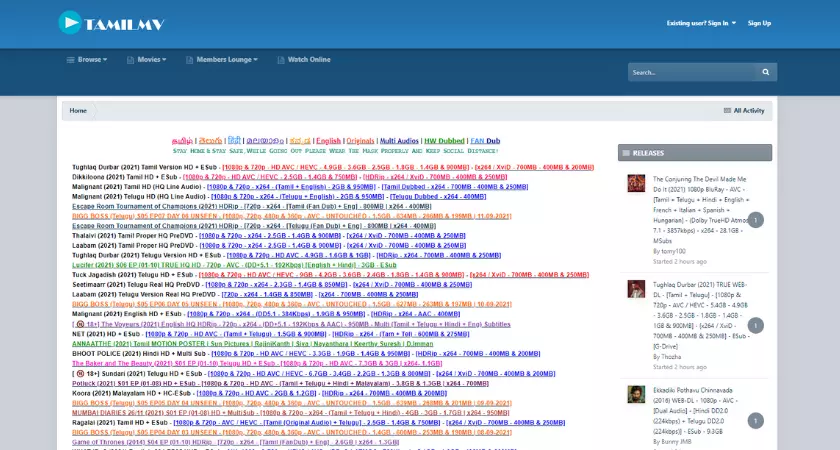Open Ragalai Tamil HD 1080p link
Screen dimensions: 840x450
click(x=307, y=423)
